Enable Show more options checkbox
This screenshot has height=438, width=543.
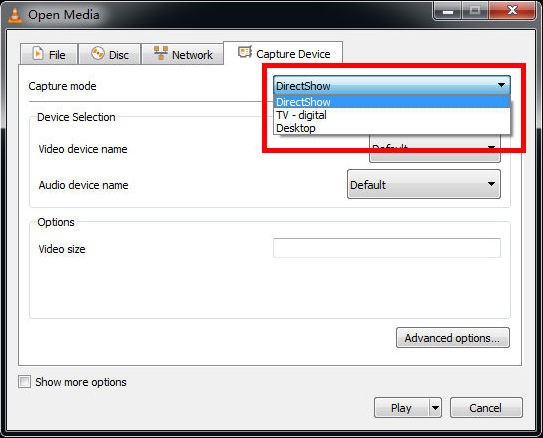pos(25,382)
